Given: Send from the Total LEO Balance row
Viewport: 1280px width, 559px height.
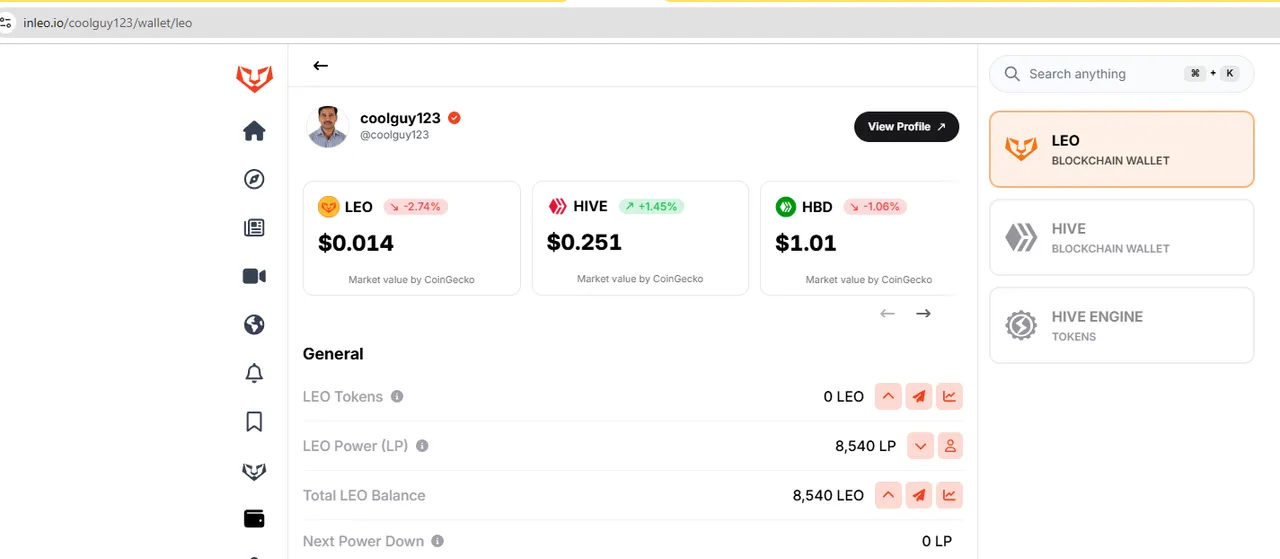Looking at the screenshot, I should (x=919, y=495).
